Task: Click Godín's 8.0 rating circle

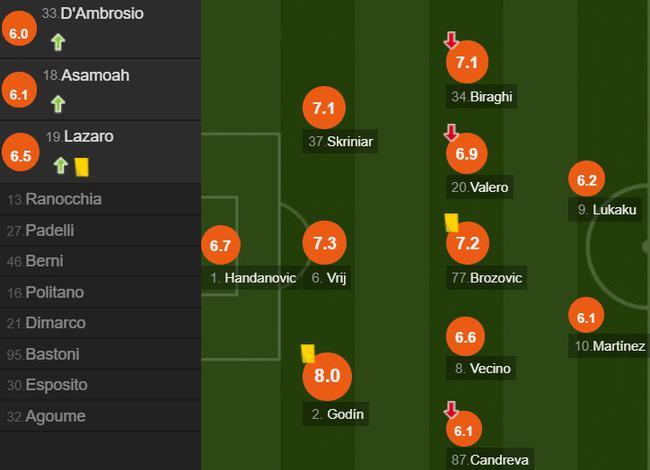Action: [x=327, y=376]
